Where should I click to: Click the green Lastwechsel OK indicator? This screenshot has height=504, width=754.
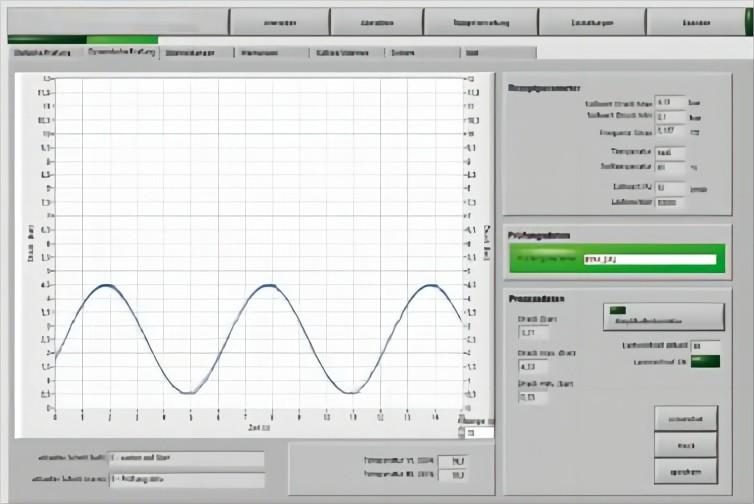[x=705, y=361]
